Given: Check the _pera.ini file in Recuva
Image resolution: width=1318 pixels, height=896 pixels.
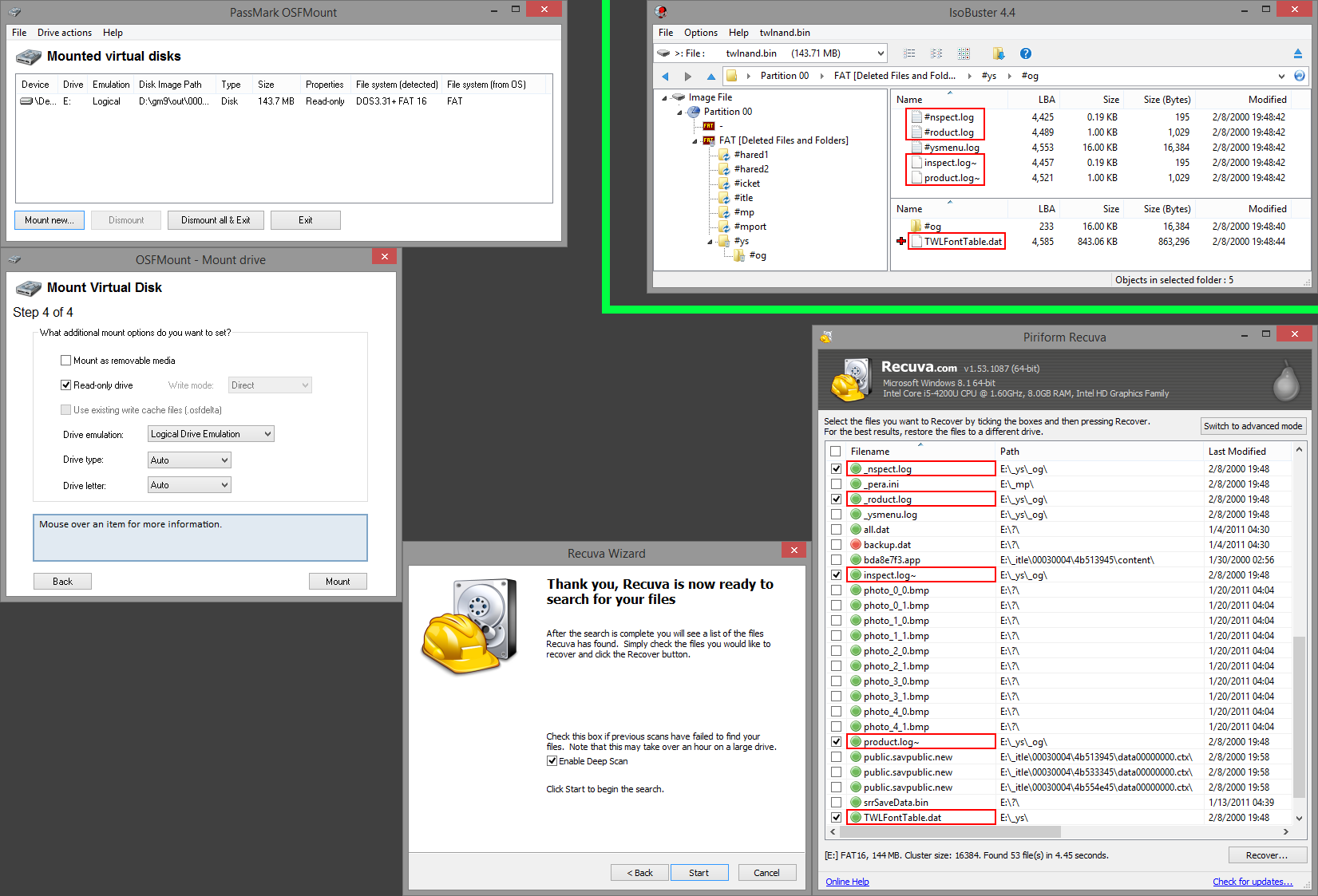Looking at the screenshot, I should click(x=836, y=484).
